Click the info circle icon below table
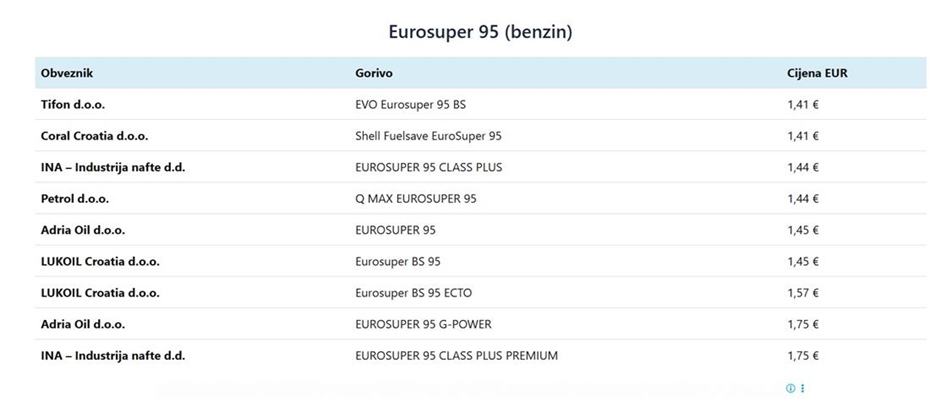The height and width of the screenshot is (401, 930). tap(790, 389)
